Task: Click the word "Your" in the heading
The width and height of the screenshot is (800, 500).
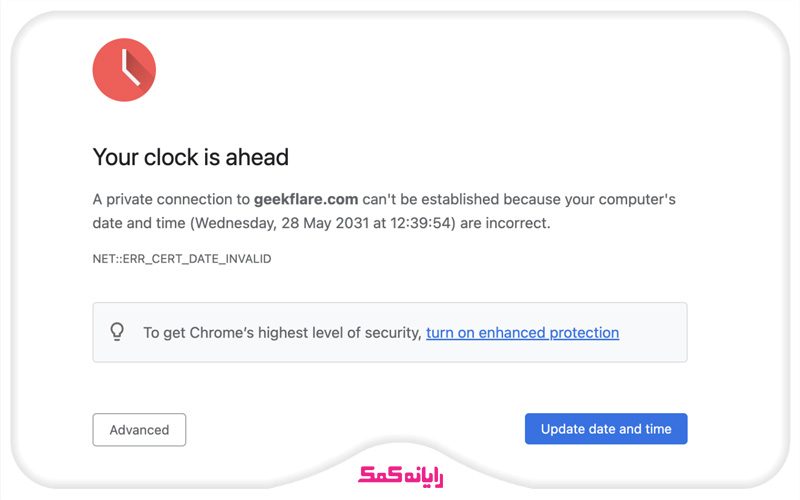Action: [x=111, y=157]
